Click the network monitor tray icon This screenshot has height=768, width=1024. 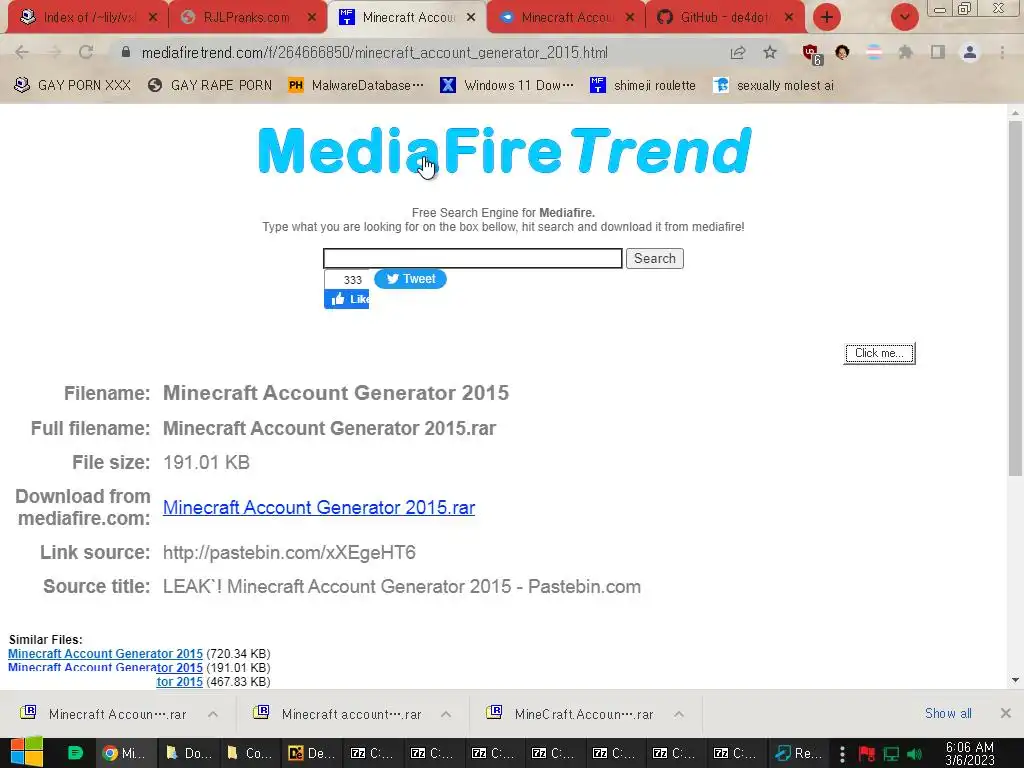coord(891,754)
